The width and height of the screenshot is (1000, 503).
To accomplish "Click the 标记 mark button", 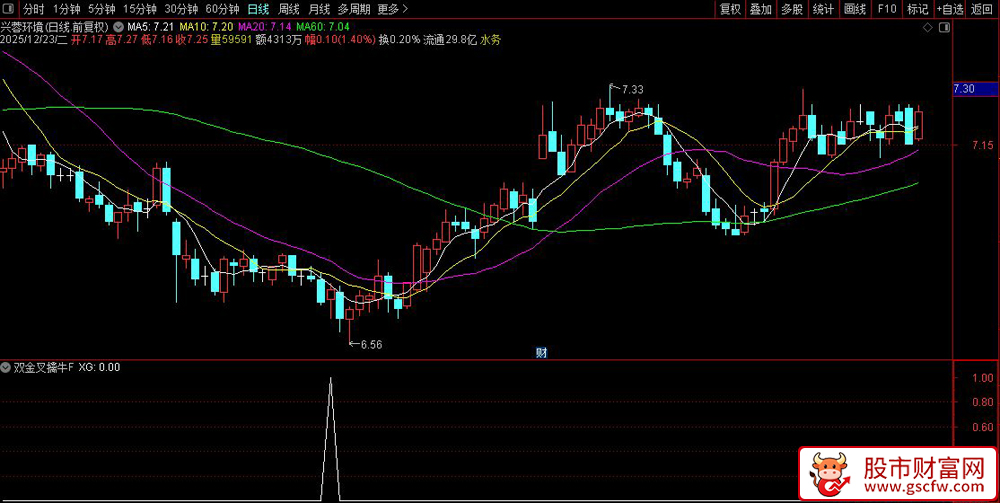I will pos(918,9).
